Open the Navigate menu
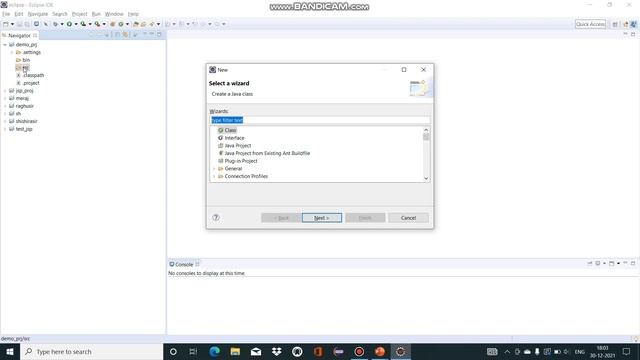The width and height of the screenshot is (640, 360). [x=38, y=14]
